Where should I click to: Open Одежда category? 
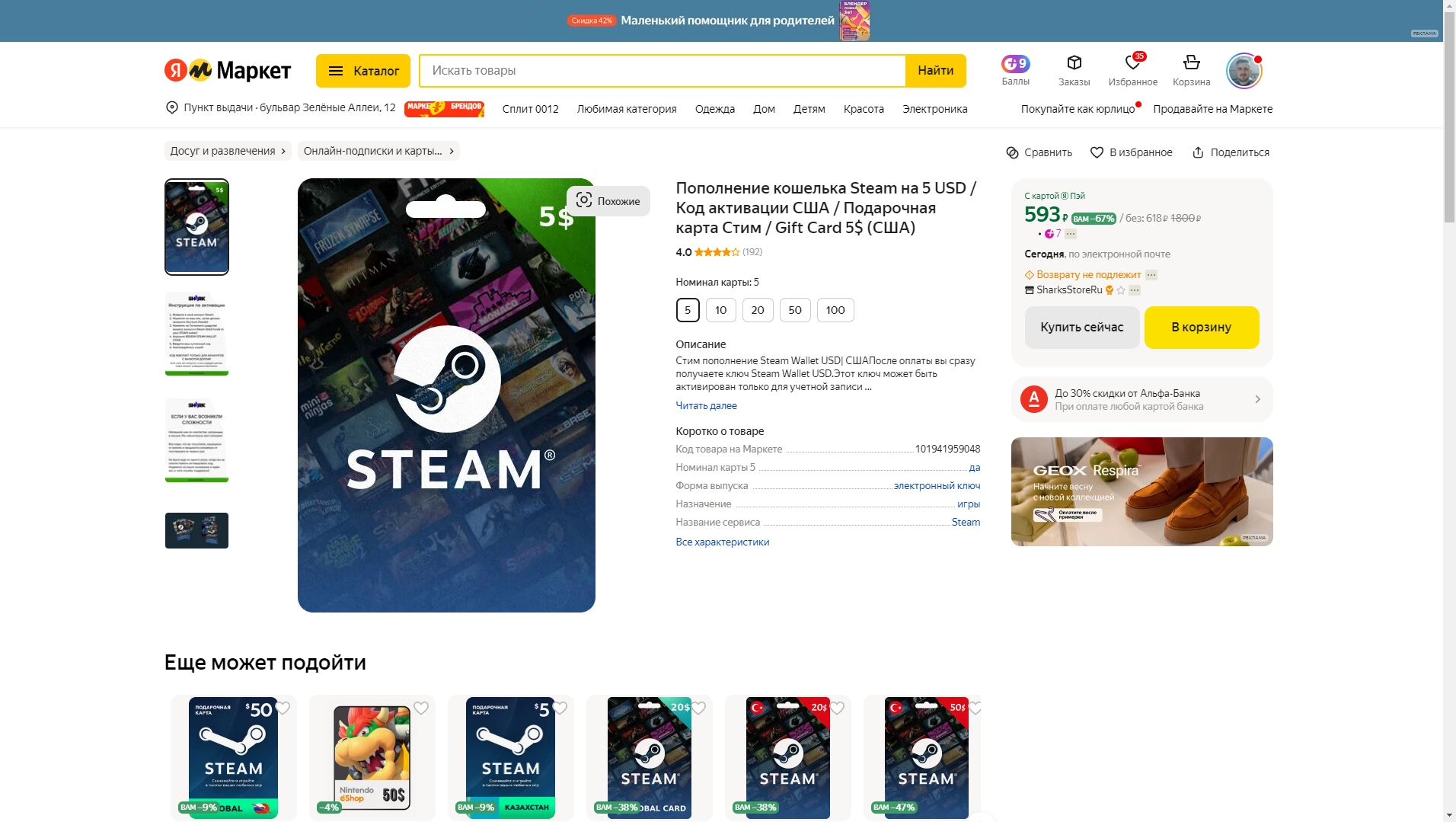(x=714, y=109)
